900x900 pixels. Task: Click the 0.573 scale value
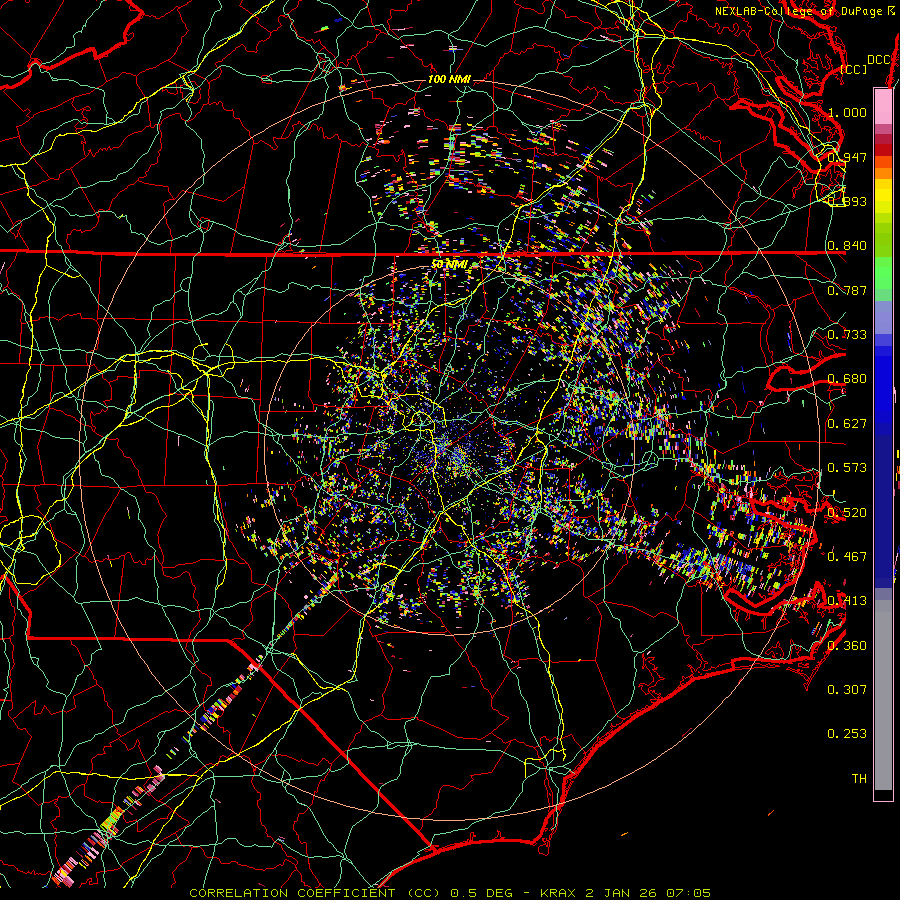[x=847, y=468]
